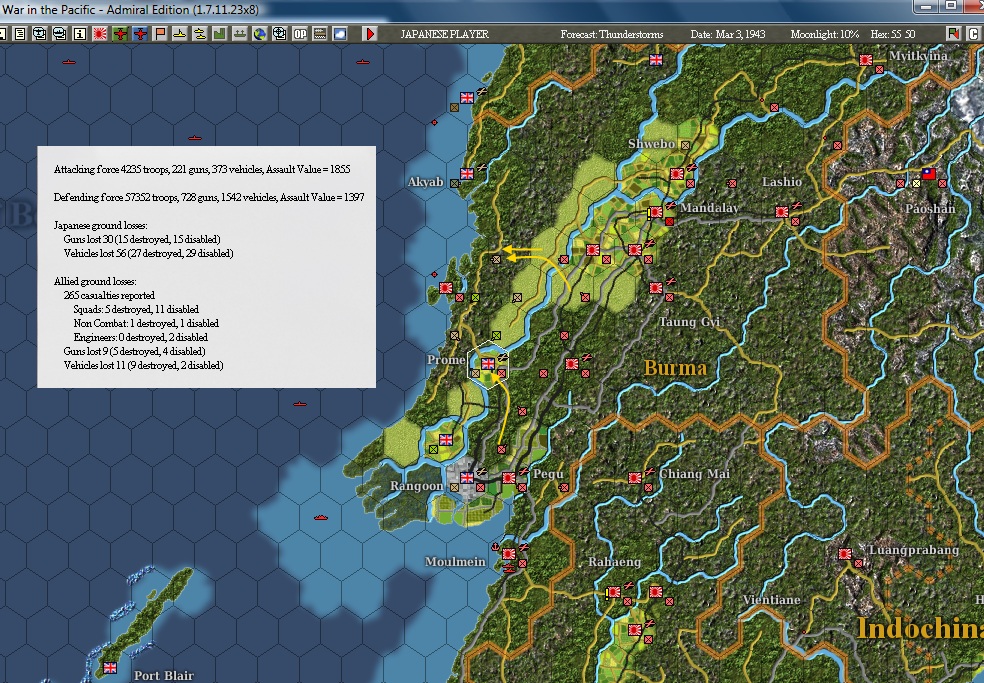
Task: Click the 'OP' toolbar button
Action: [x=301, y=34]
